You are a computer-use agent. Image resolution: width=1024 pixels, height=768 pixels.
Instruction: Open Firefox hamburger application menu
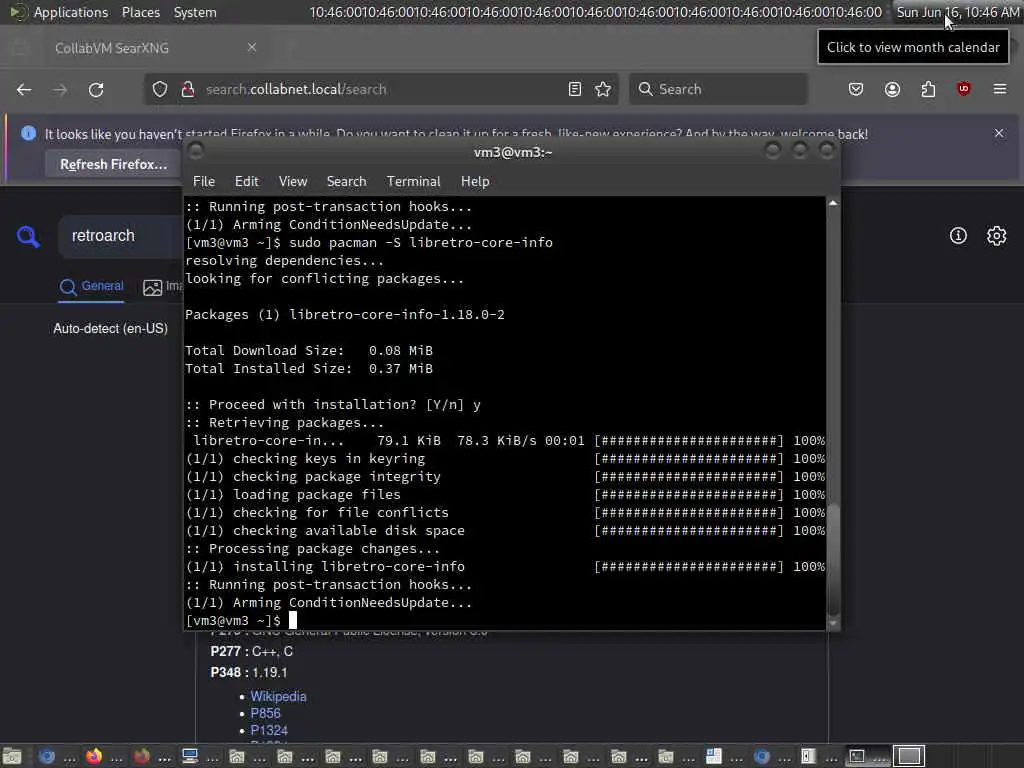tap(1000, 89)
